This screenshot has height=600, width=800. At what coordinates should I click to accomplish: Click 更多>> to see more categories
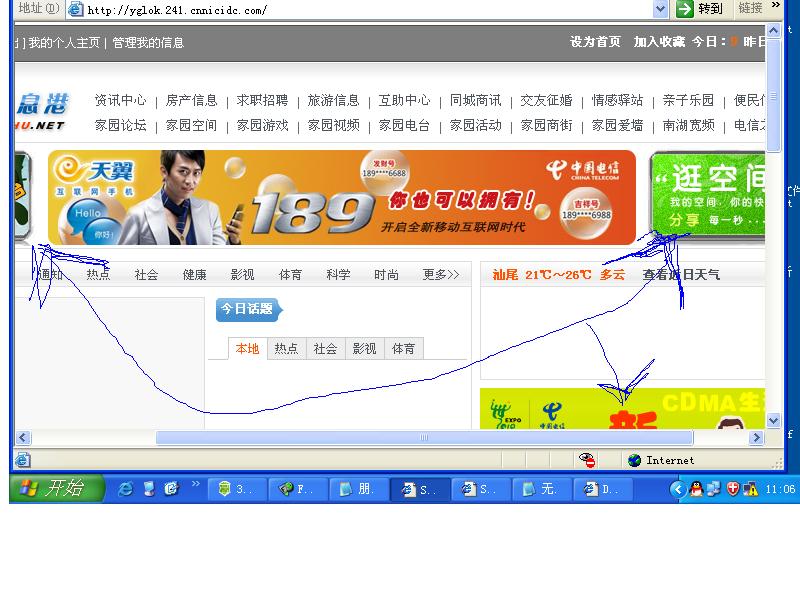[441, 274]
